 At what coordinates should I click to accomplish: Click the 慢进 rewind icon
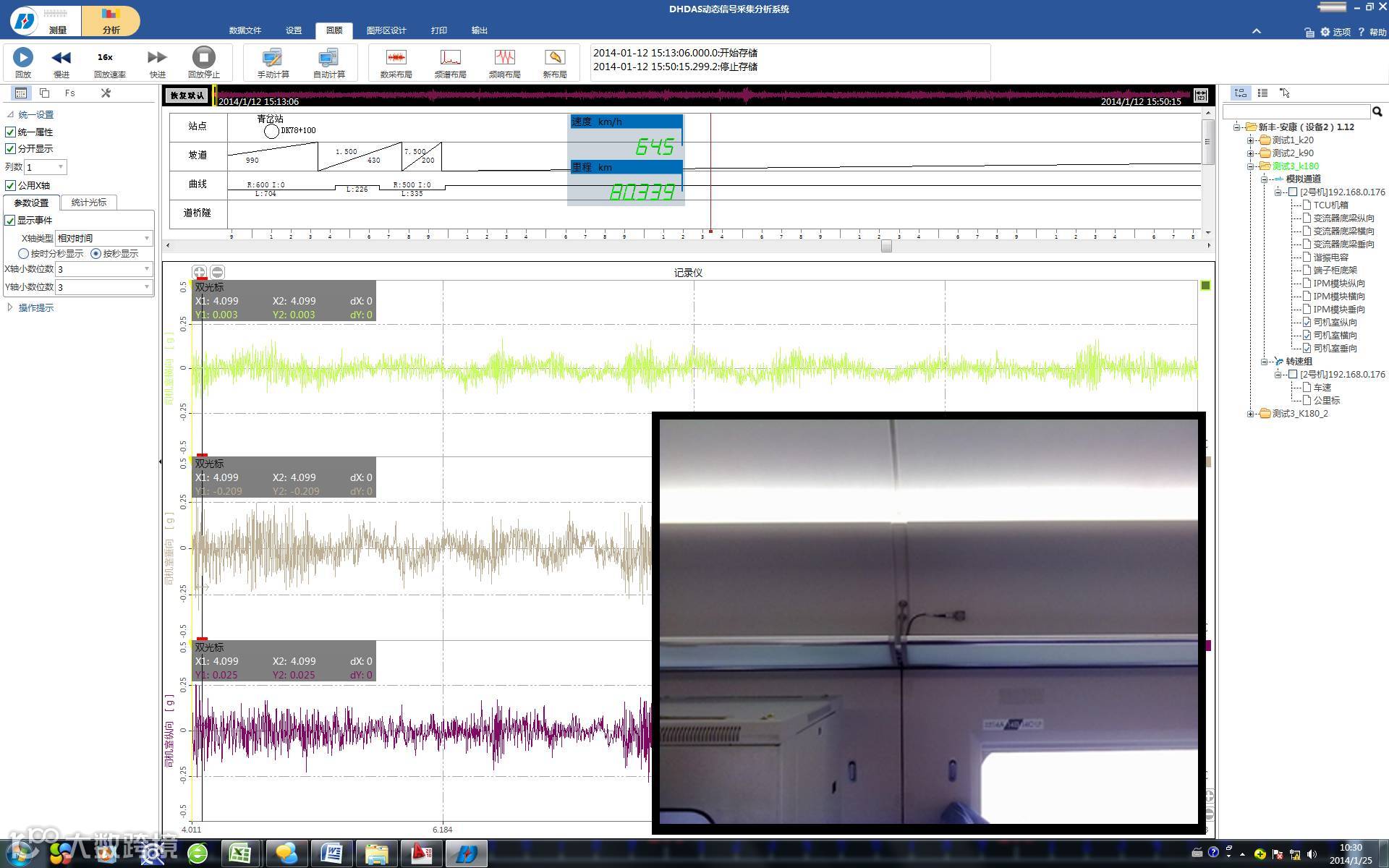coord(61,58)
